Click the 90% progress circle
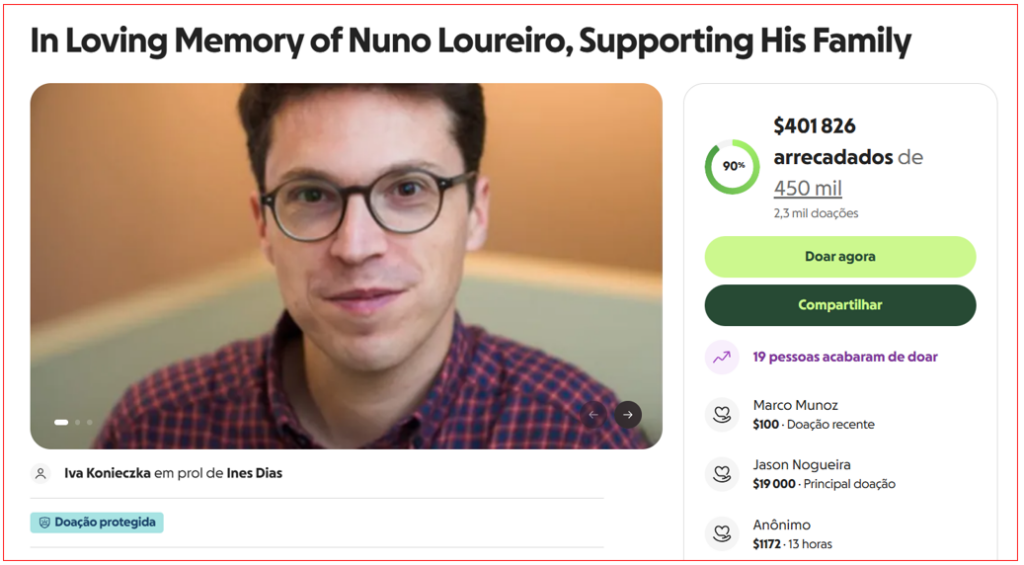This screenshot has height=565, width=1024. 733,166
